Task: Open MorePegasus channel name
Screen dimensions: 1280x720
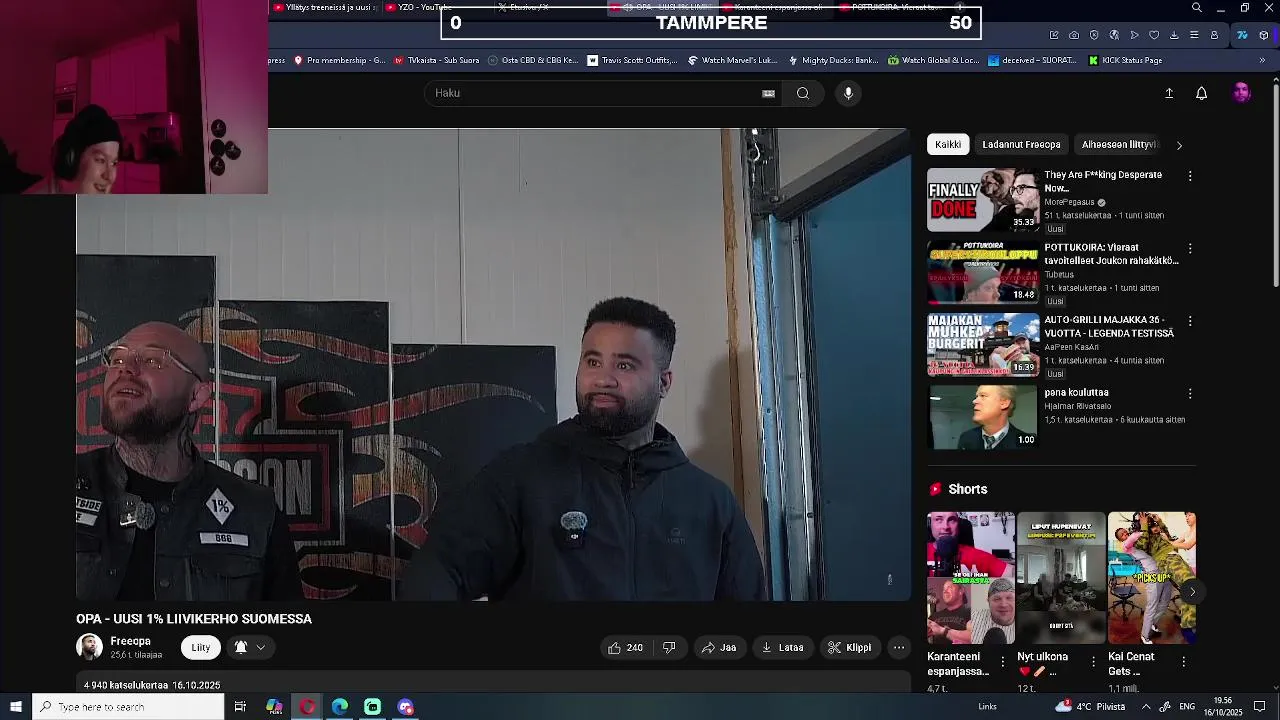Action: tap(1069, 202)
